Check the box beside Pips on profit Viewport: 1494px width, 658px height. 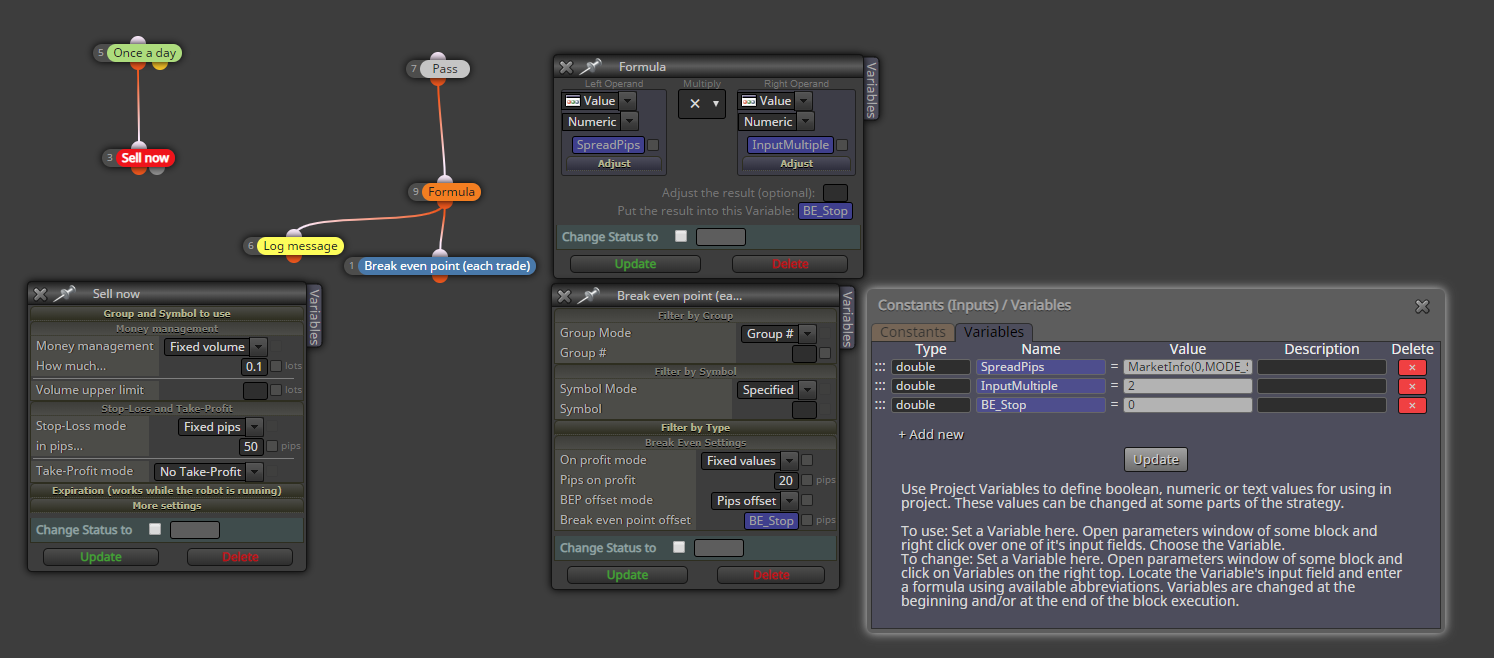[x=807, y=481]
